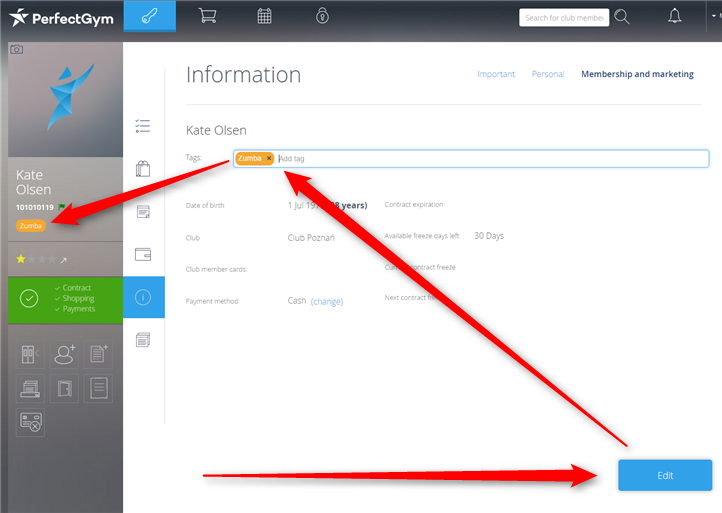Click the (change) payment method link
Viewport: 722px width, 513px height.
(x=326, y=301)
